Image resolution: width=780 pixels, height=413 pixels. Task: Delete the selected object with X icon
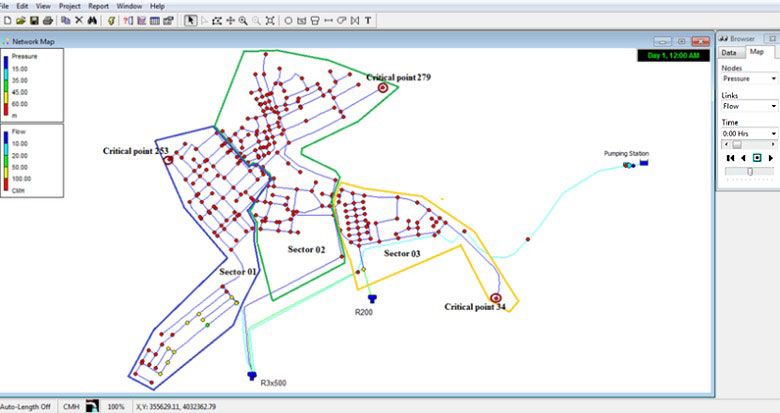(x=79, y=20)
